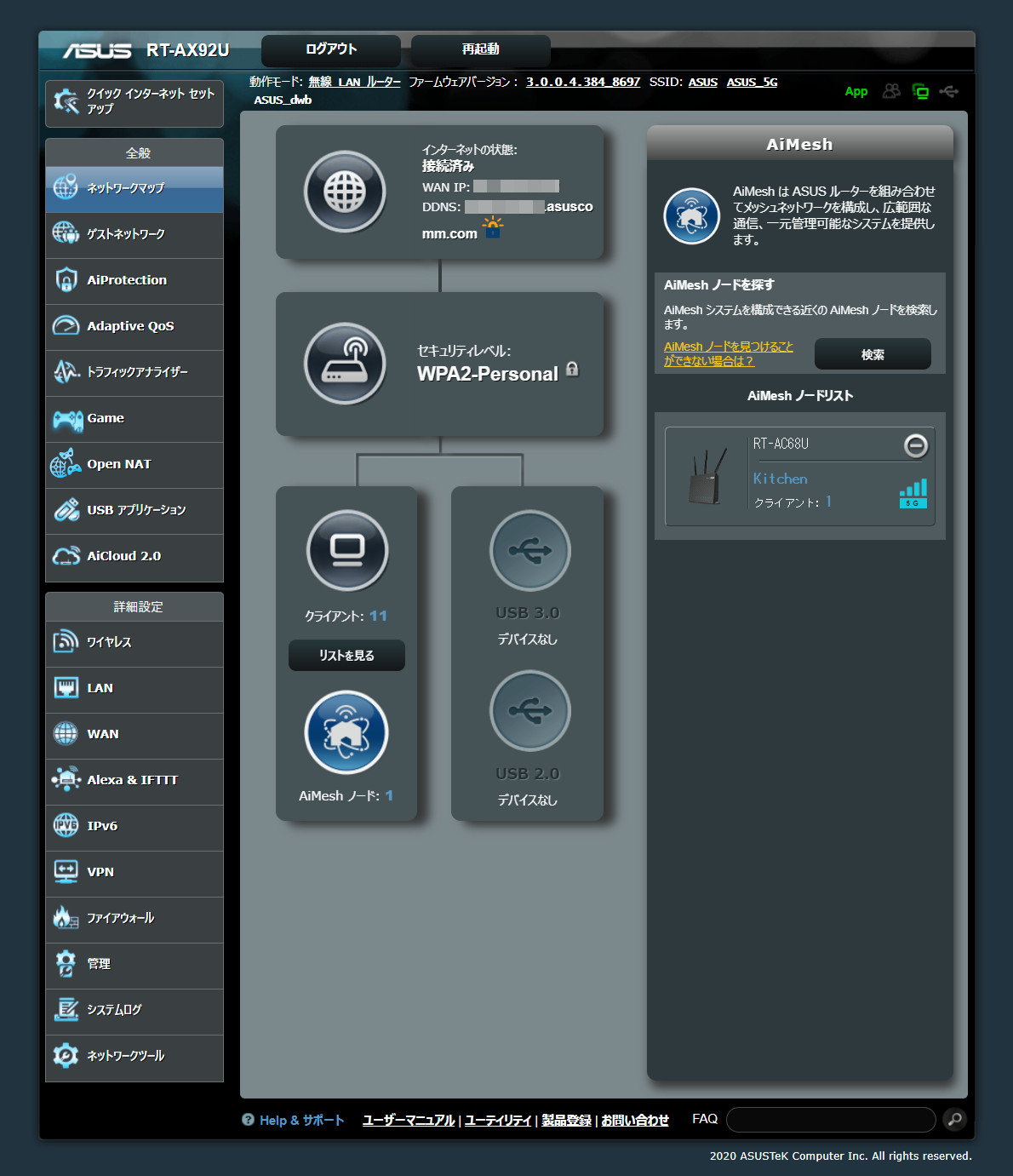The image size is (1013, 1176).
Task: Click the USB status icon in header
Action: pyautogui.click(x=949, y=91)
